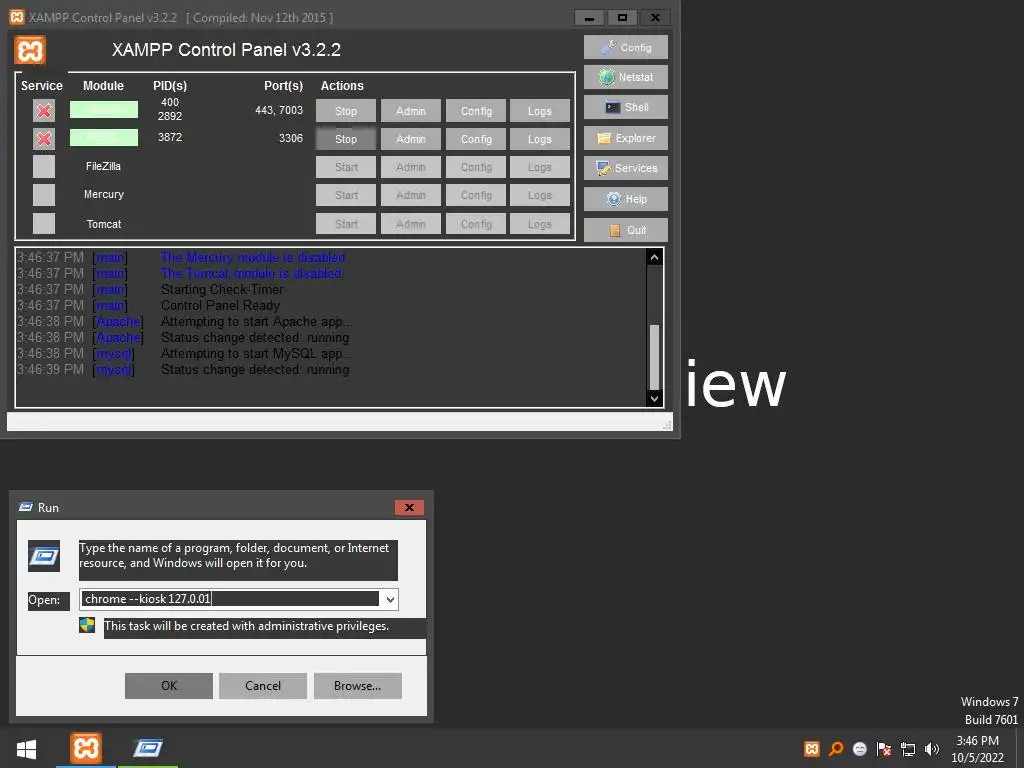Click 'The Mercury module is disabled' log line
The image size is (1024, 768).
click(x=253, y=258)
